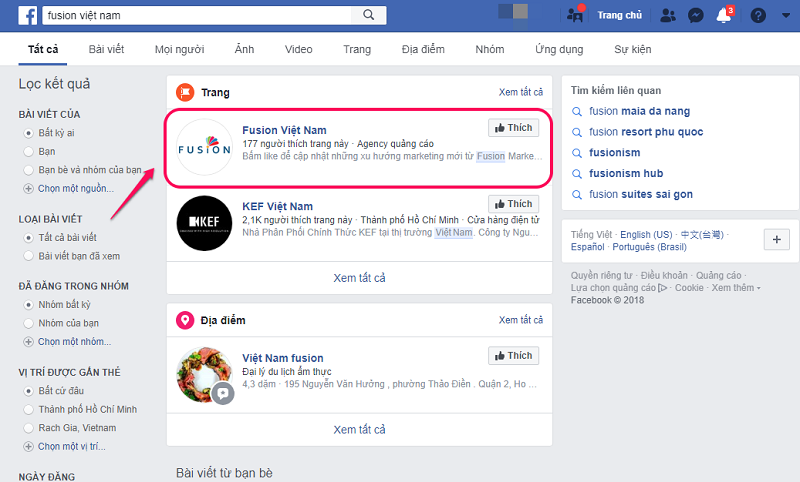Expand the Xem thêm footer dropdown
Viewport: 800px width, 482px height.
(x=736, y=288)
